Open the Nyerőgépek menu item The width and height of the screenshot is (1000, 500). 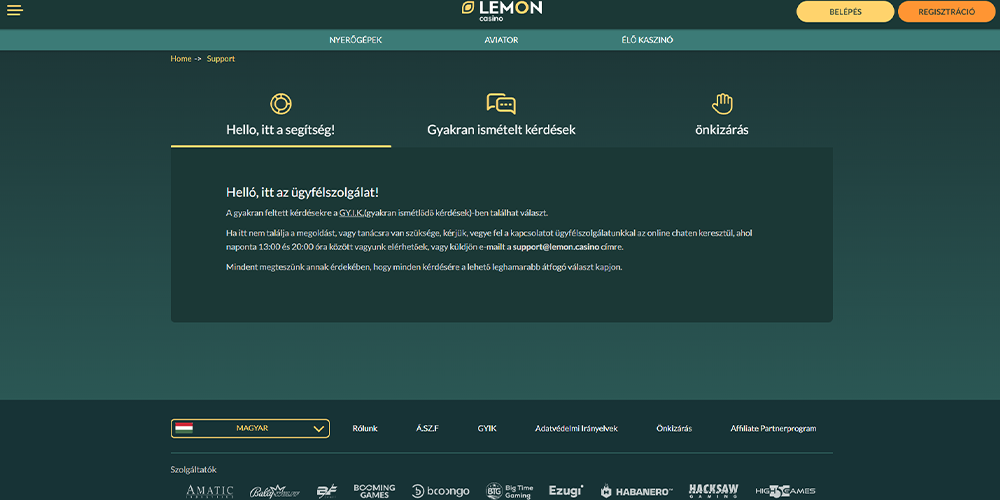click(x=356, y=40)
